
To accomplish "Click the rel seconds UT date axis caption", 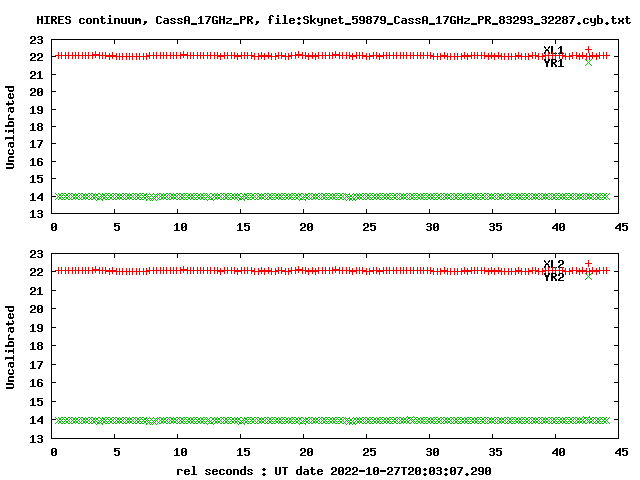I will (x=333, y=471).
